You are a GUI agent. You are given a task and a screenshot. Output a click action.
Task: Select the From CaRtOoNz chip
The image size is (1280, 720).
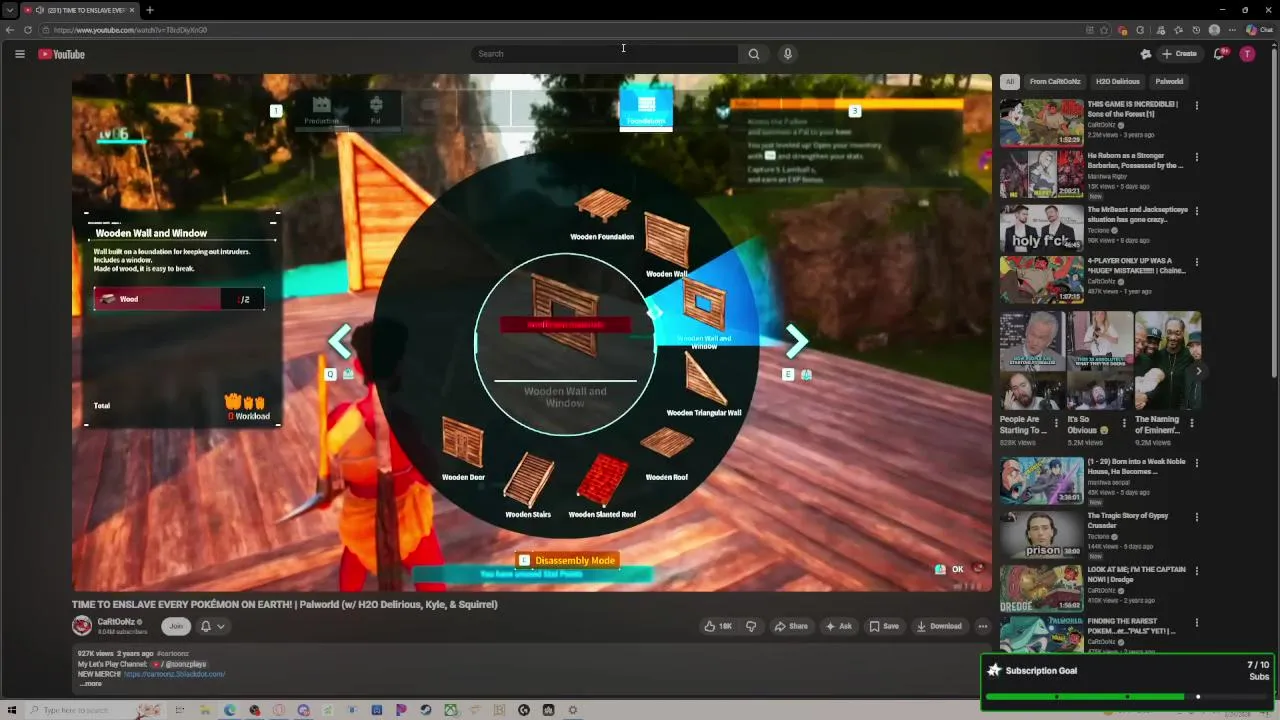1055,82
